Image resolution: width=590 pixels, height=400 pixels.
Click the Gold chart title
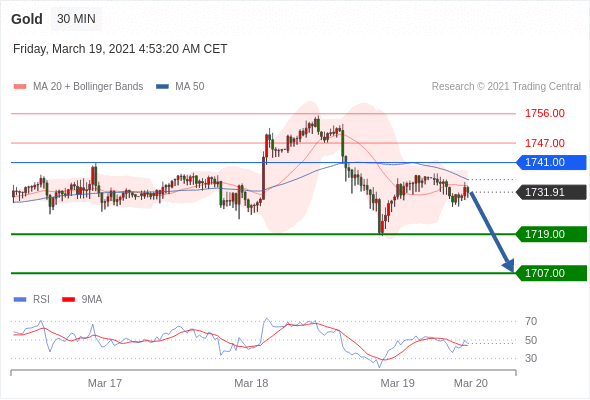[27, 19]
